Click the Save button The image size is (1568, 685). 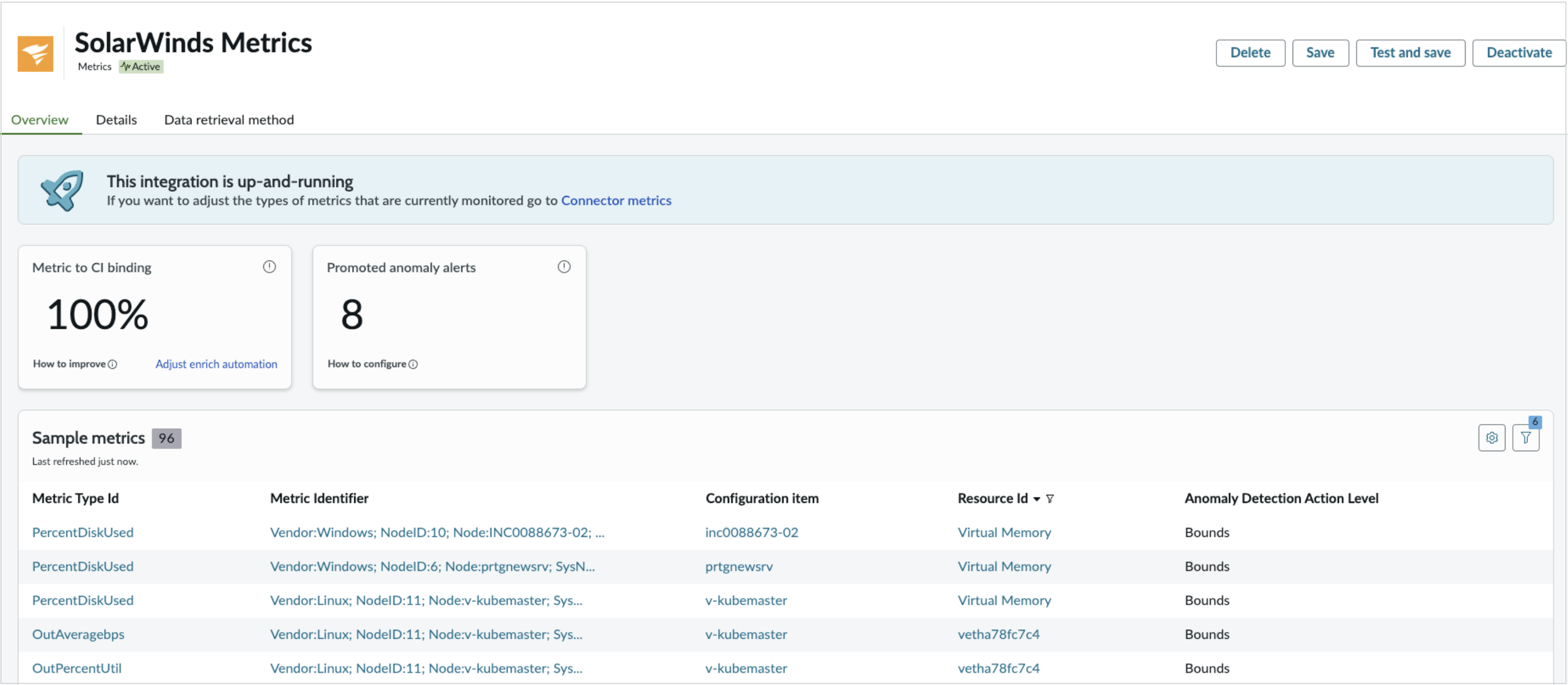coord(1319,53)
